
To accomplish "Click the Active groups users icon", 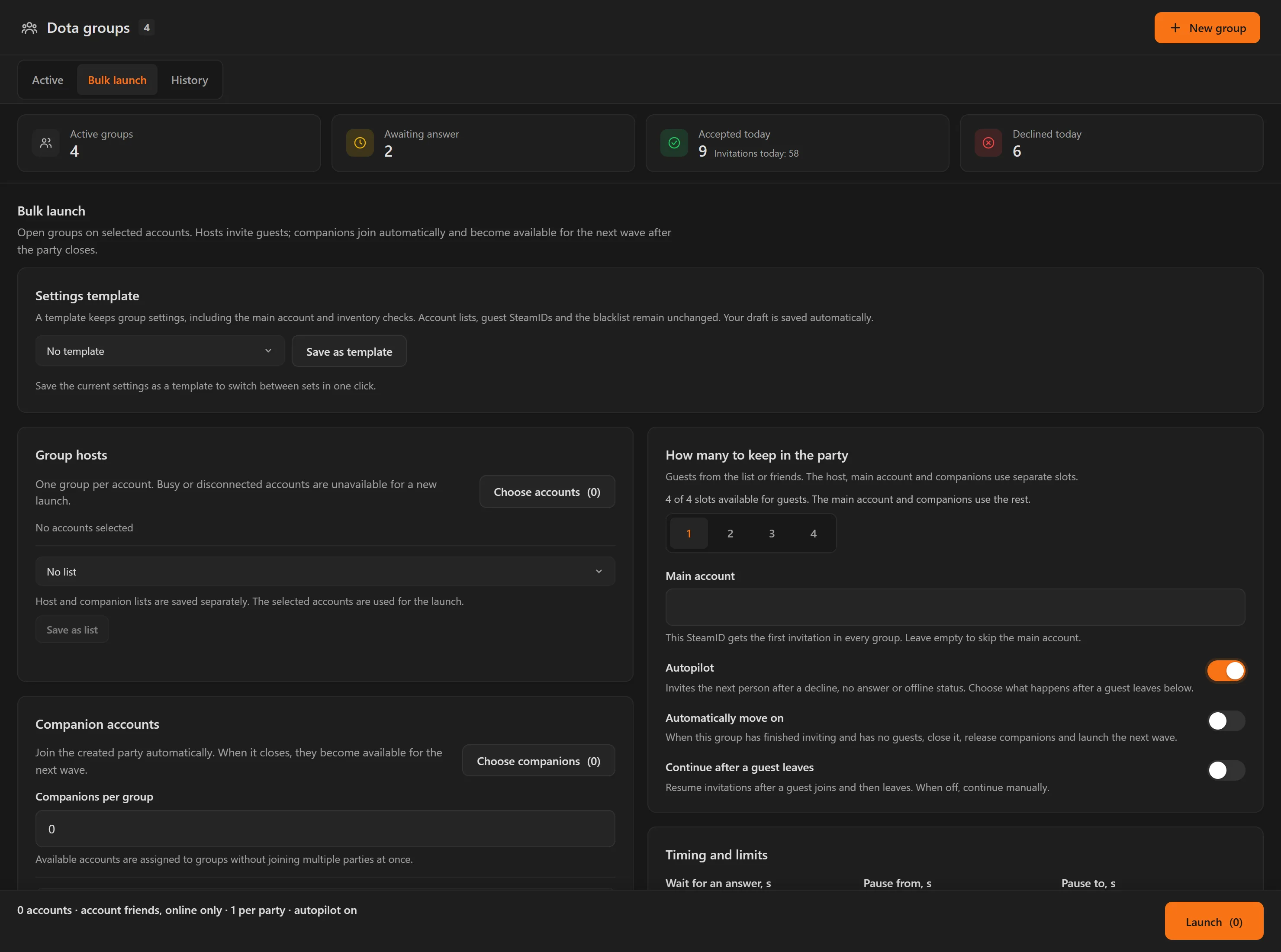I will click(46, 143).
